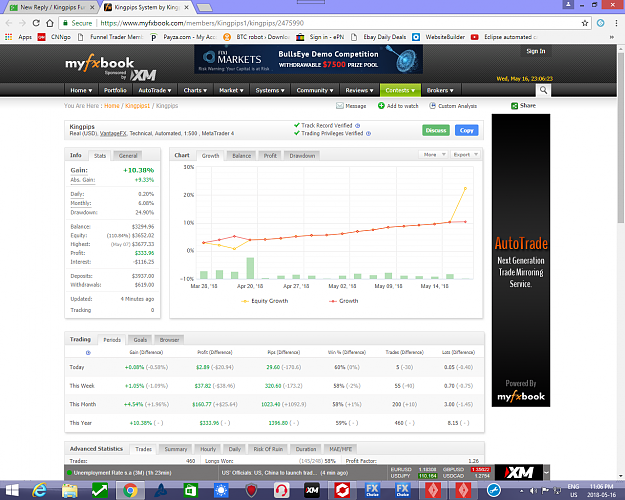Image resolution: width=625 pixels, height=500 pixels.
Task: Open Internet Explorer in taskbar
Action: (39, 490)
